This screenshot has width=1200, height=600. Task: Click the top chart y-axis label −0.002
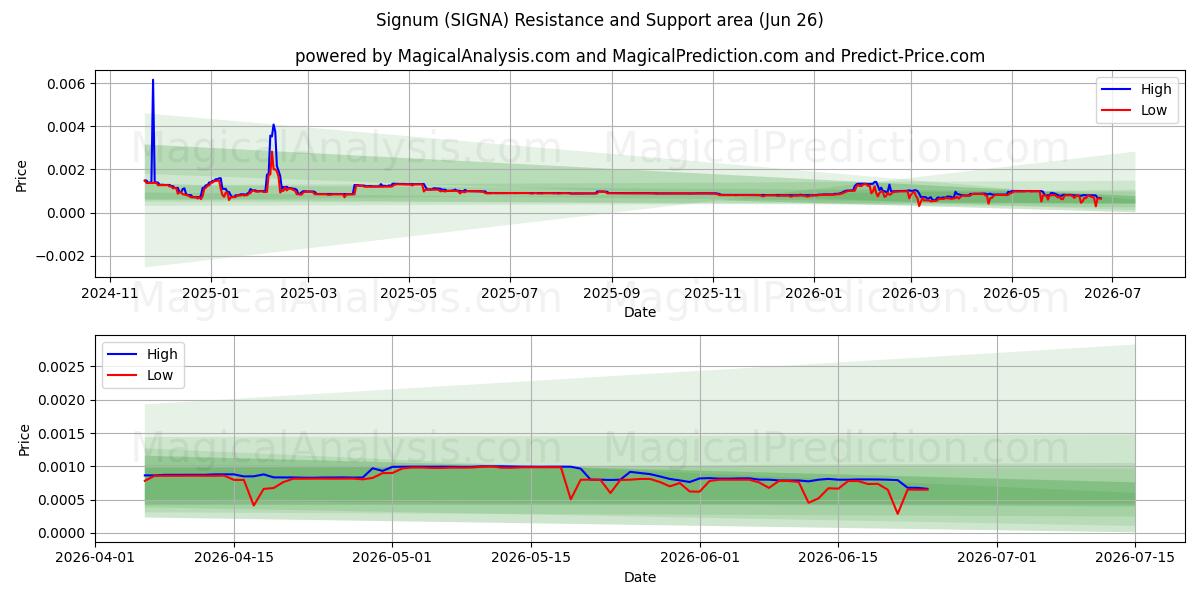[x=59, y=256]
